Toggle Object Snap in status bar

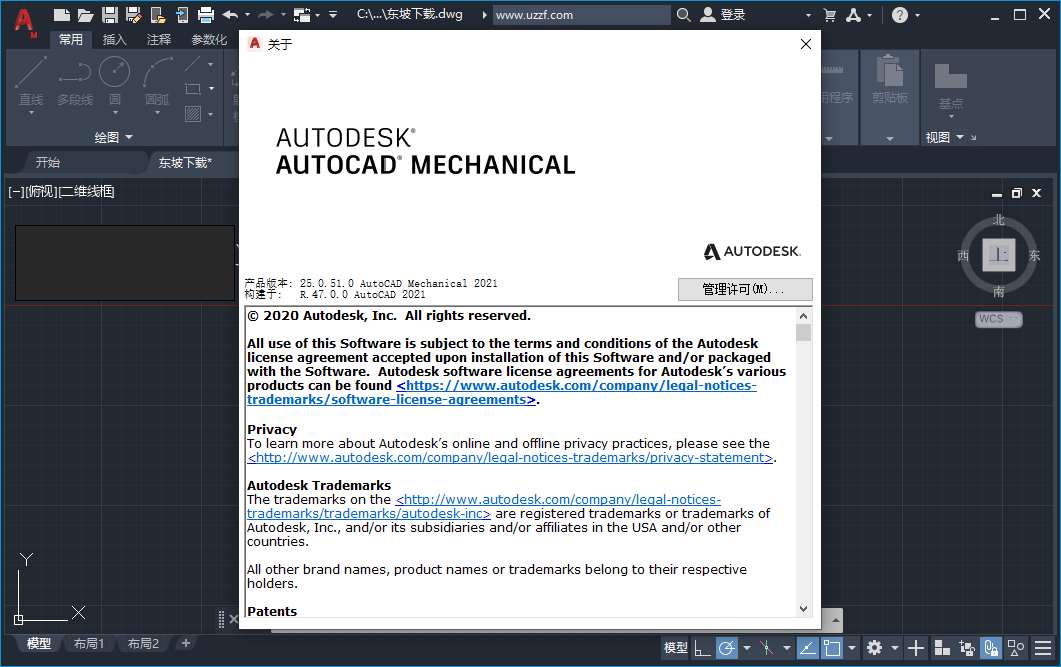coord(832,648)
